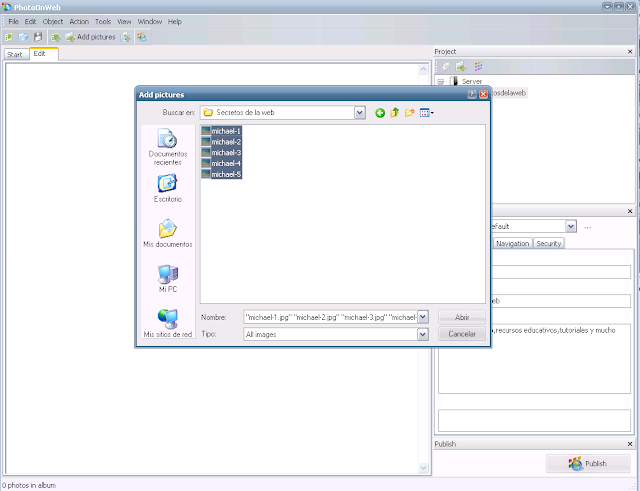The image size is (640, 491).
Task: Click the Add pictures toolbar button
Action: point(91,37)
